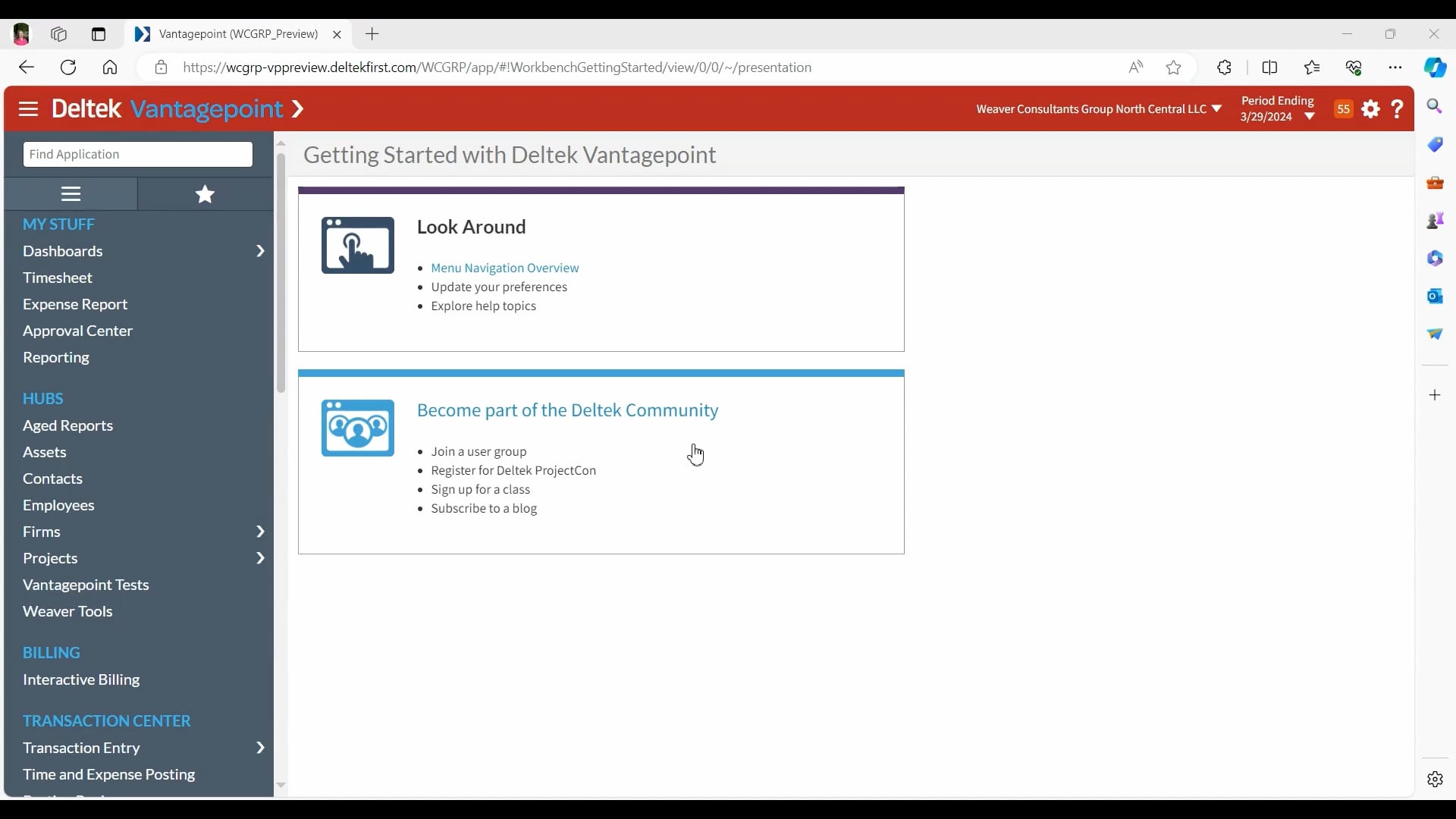This screenshot has width=1456, height=819.
Task: Click the Look Around touch-screen icon
Action: point(357,246)
